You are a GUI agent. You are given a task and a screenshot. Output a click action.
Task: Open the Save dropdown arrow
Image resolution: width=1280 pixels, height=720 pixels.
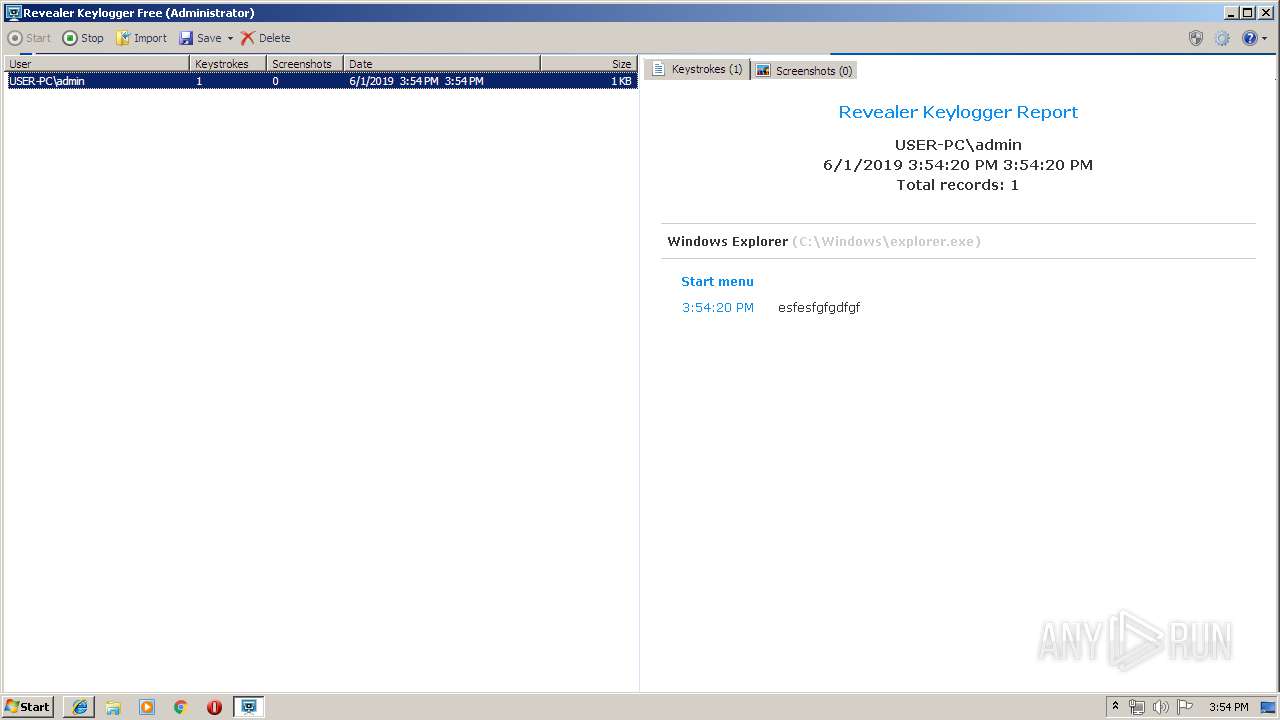230,38
